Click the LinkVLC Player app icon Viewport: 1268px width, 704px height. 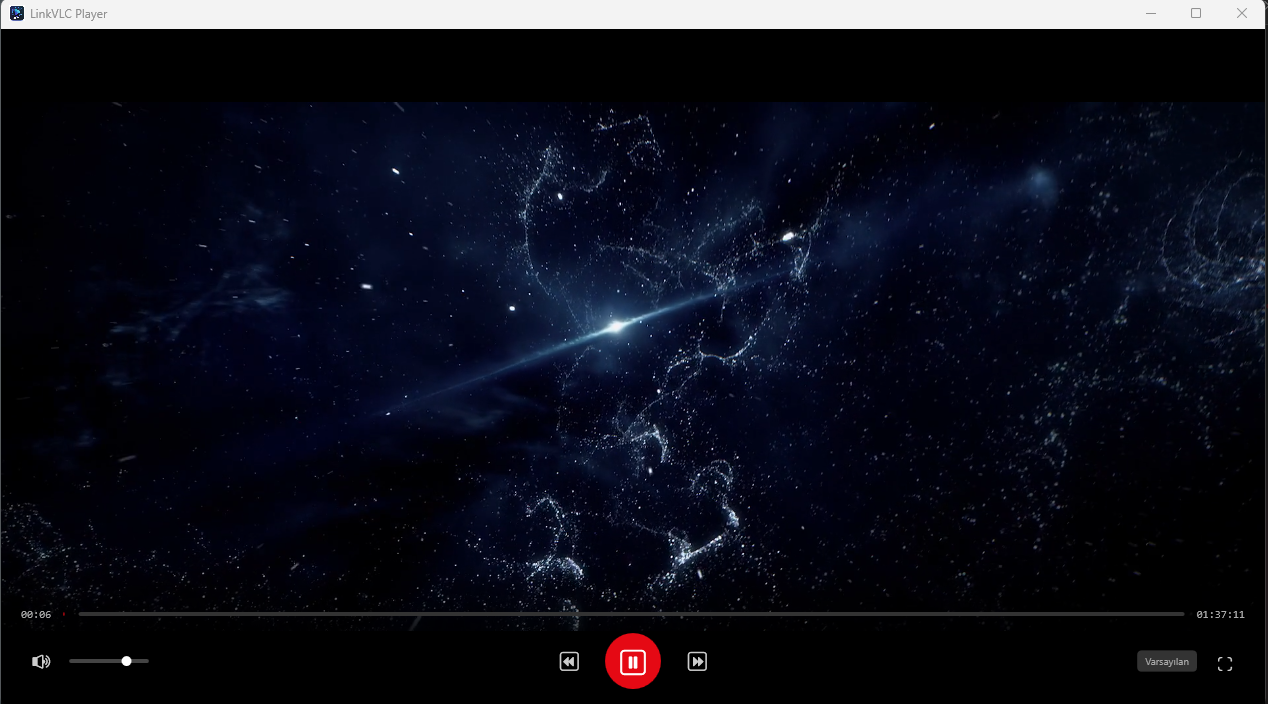pos(17,14)
